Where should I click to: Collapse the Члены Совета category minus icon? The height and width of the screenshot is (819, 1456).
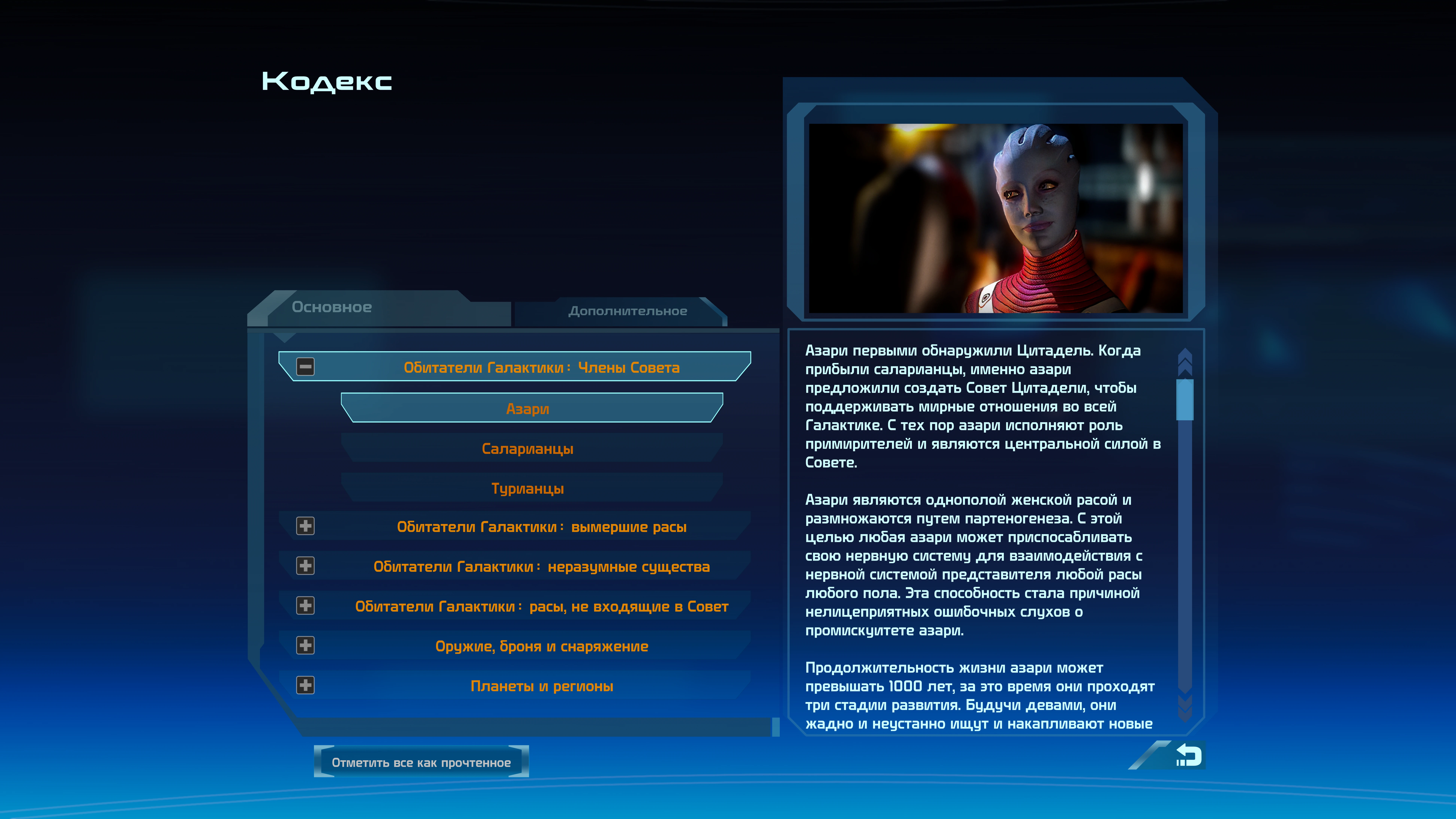[x=305, y=367]
